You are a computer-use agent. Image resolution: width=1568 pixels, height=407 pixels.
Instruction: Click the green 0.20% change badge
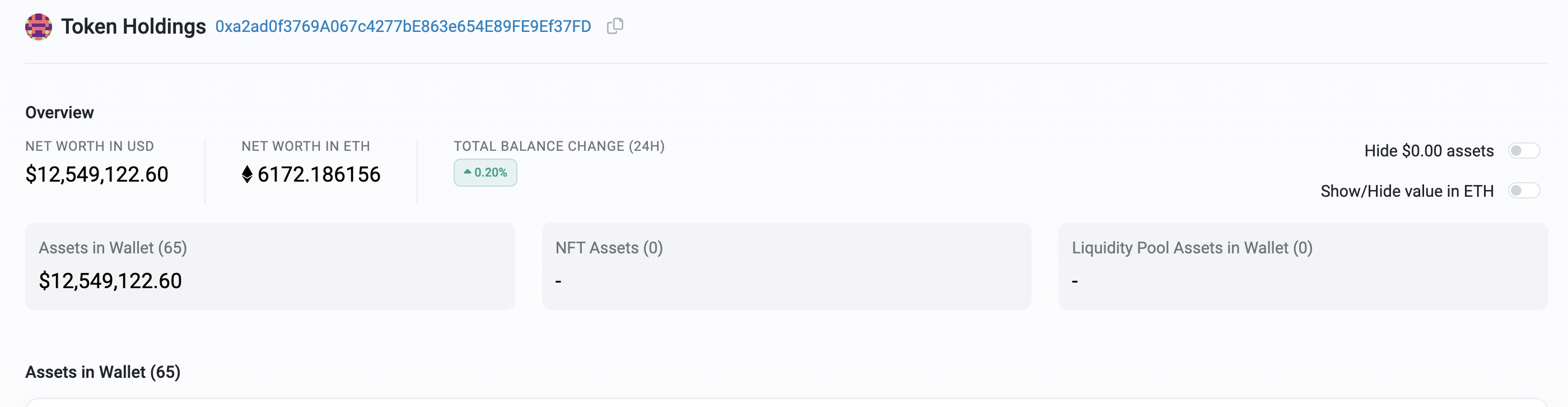(485, 173)
